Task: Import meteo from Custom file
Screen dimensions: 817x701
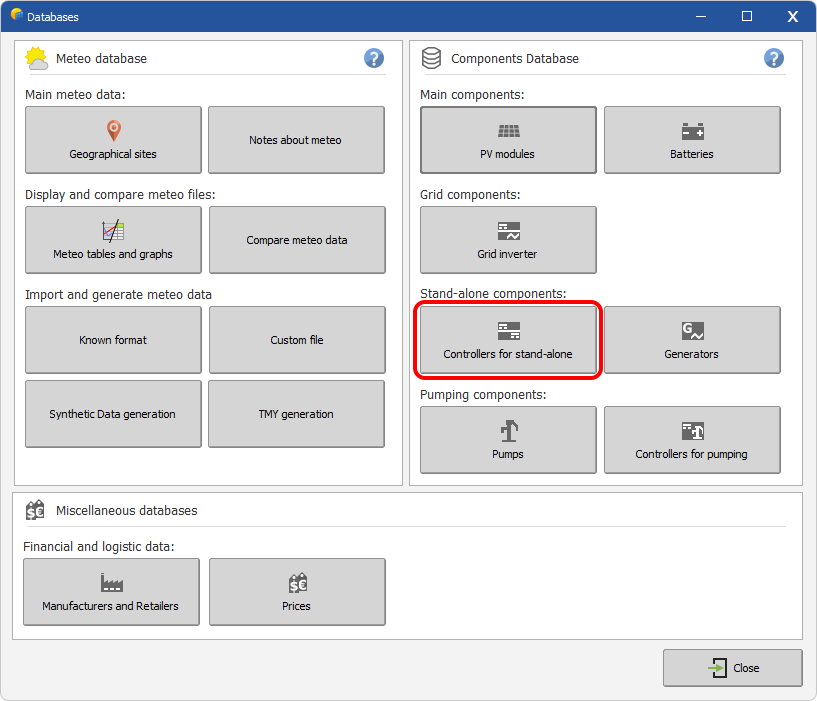Action: [x=297, y=340]
